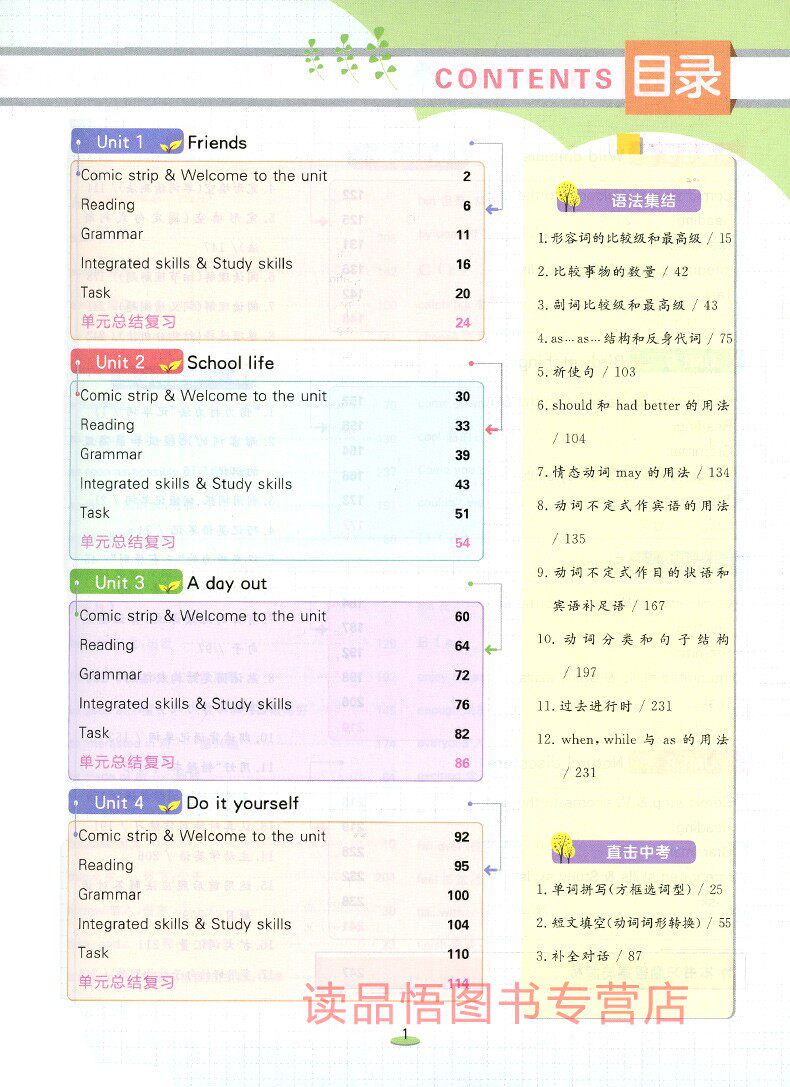Click page number 39 for Unit 2 Grammar
Viewport: 790px width, 1087px height.
pyautogui.click(x=462, y=455)
